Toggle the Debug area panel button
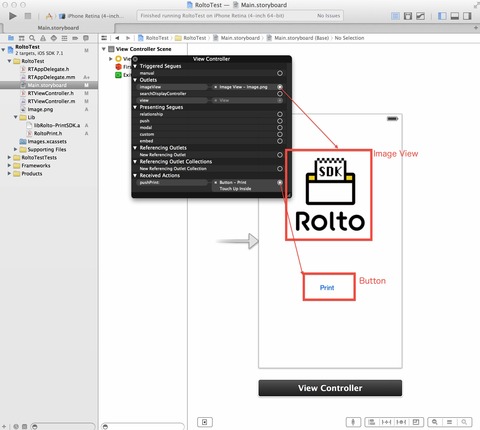Viewport: 480px width, 430px height. tap(455, 16)
